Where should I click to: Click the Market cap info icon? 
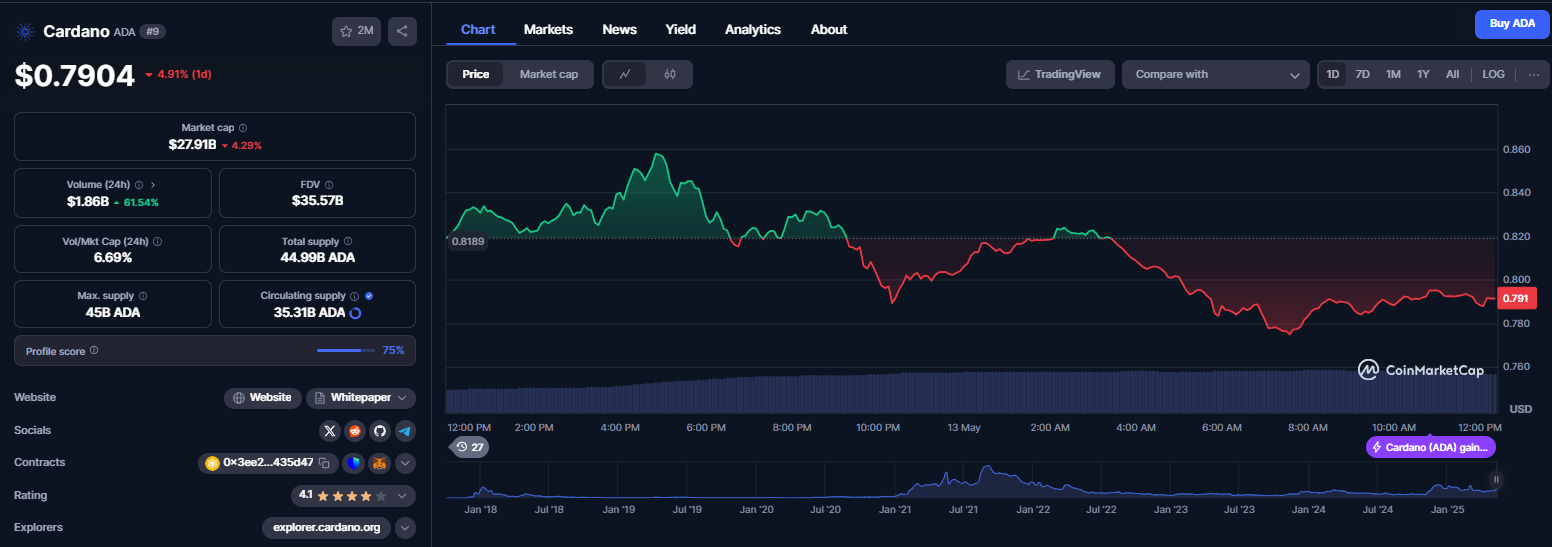(243, 128)
